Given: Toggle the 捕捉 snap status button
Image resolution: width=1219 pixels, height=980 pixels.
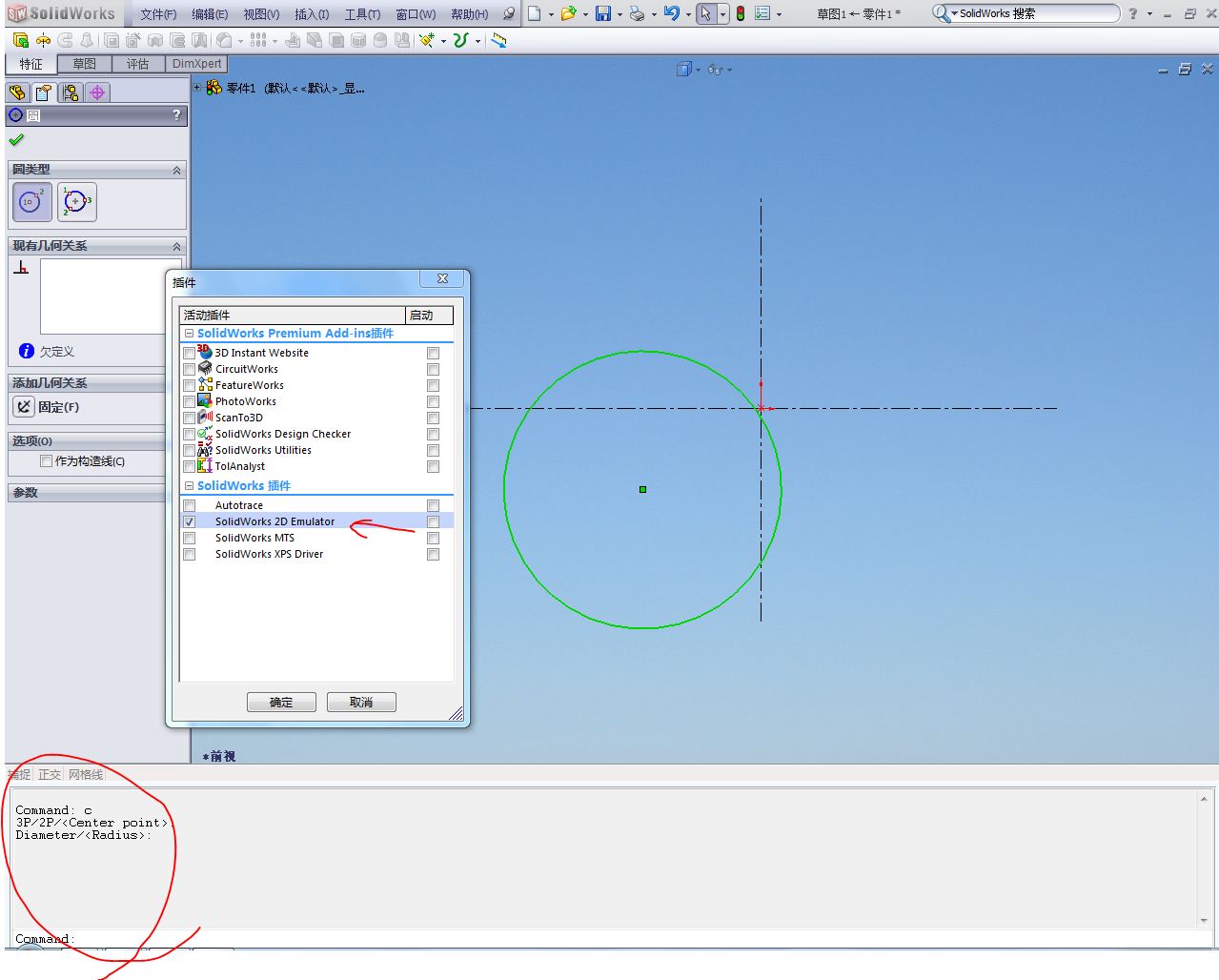Looking at the screenshot, I should click(19, 775).
